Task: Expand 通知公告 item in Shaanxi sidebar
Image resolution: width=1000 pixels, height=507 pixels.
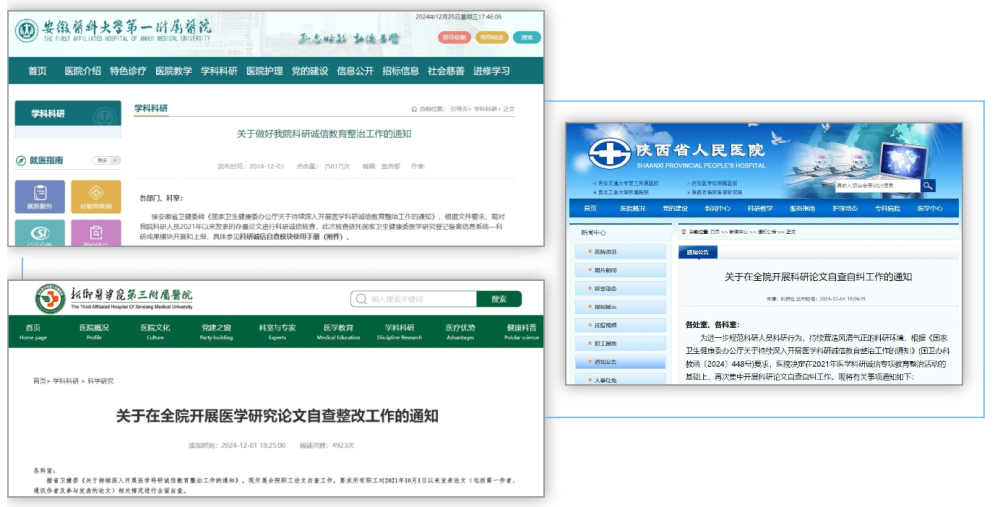Action: tap(609, 361)
